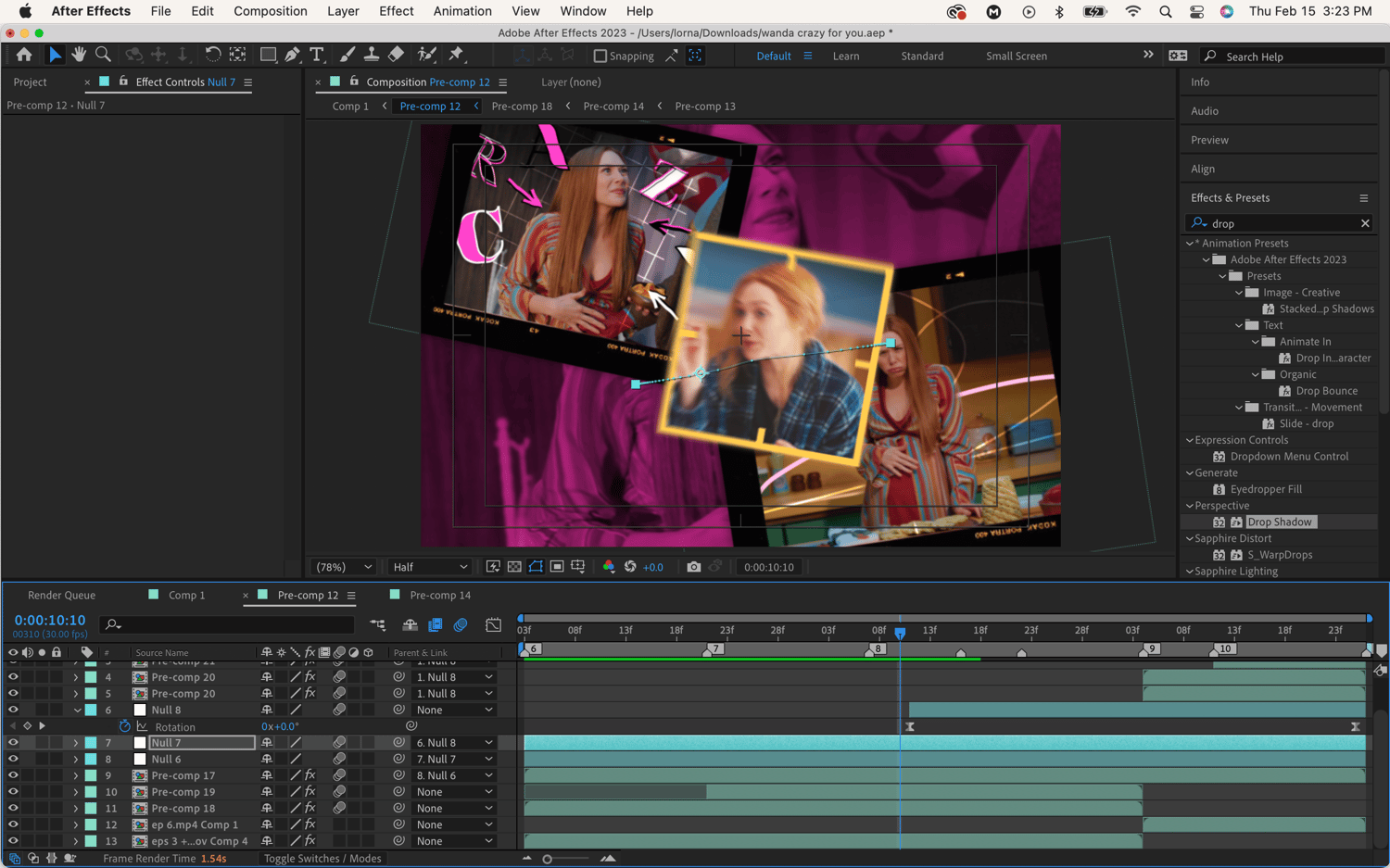This screenshot has height=868, width=1390.
Task: Click the timeline layer search field
Action: coord(228,625)
